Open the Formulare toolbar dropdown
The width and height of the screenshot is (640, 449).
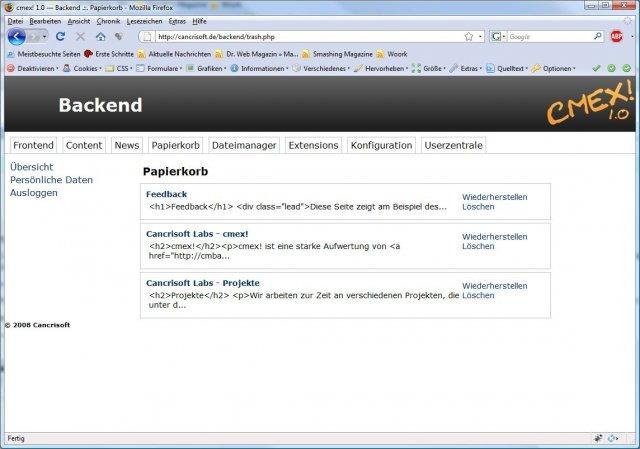pos(159,69)
